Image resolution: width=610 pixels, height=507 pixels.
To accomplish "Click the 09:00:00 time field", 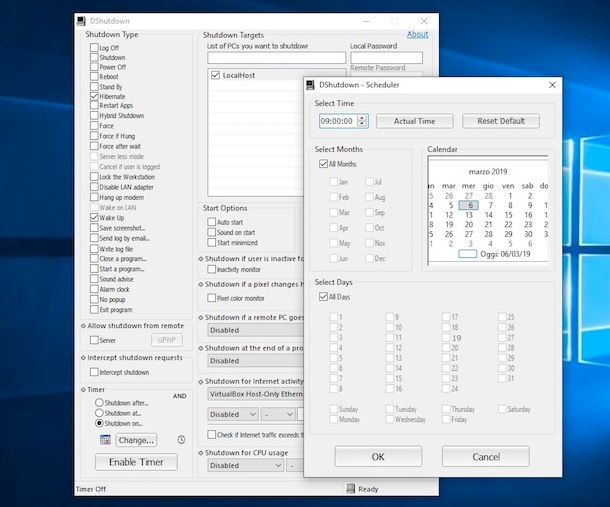I will [x=337, y=121].
